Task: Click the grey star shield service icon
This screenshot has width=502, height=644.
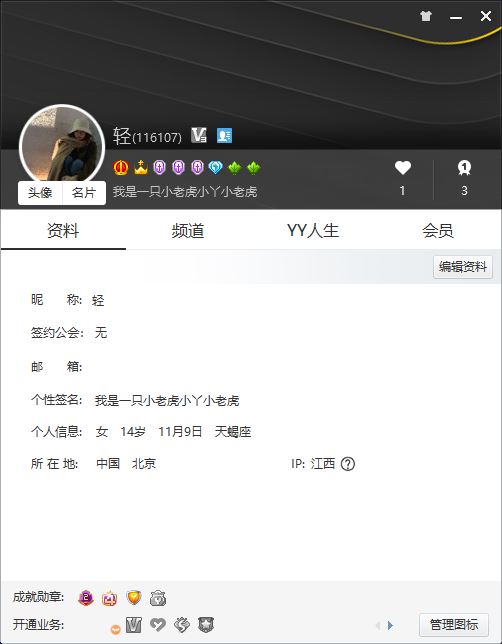Action: coord(206,625)
